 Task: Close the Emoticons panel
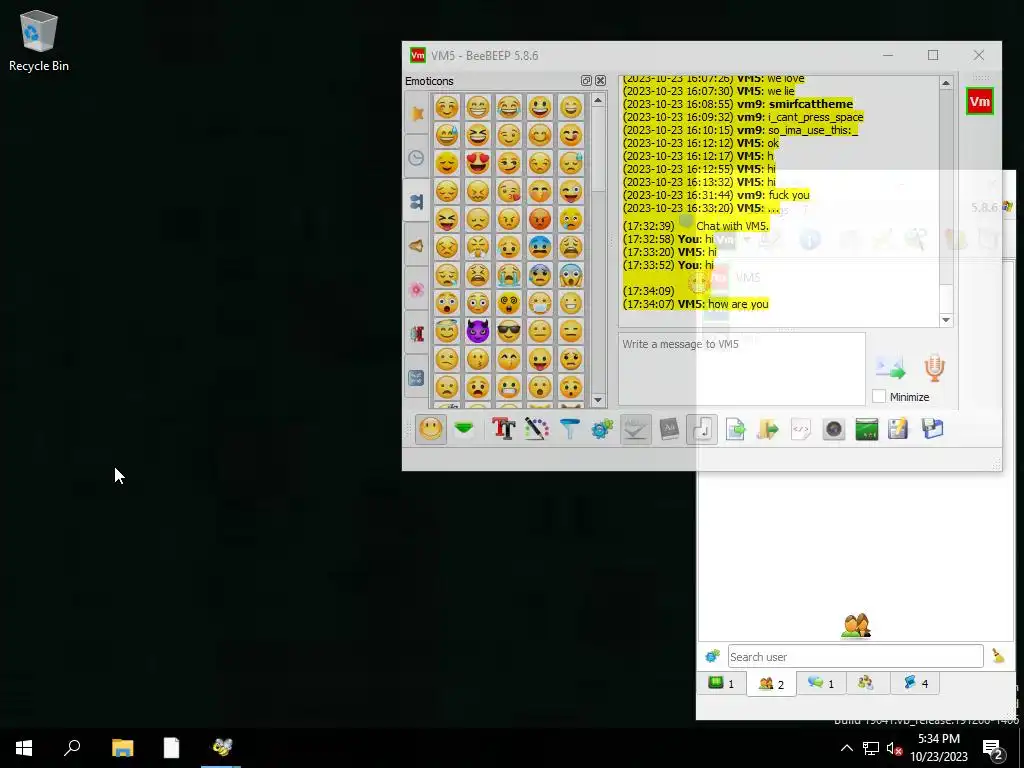(600, 80)
